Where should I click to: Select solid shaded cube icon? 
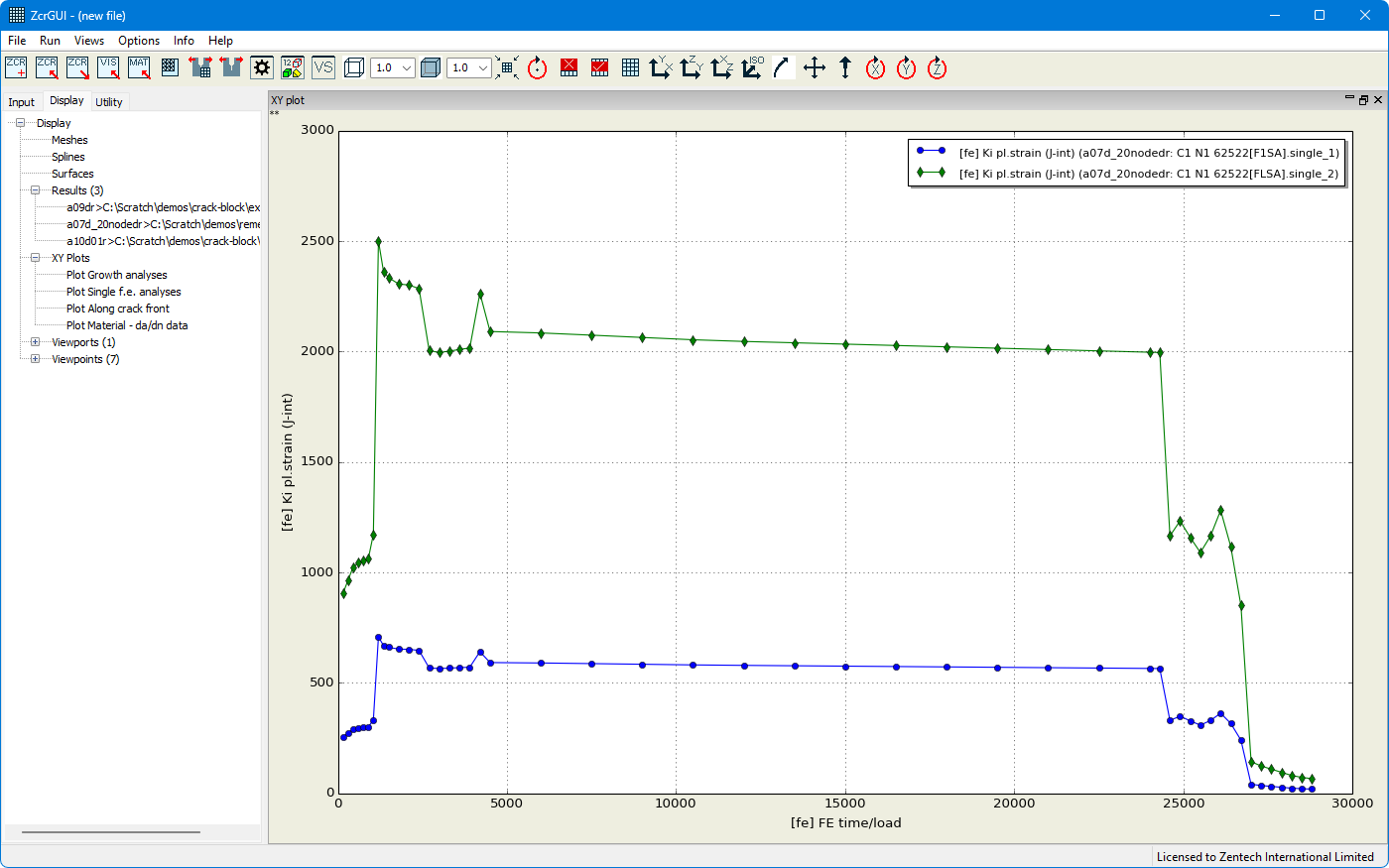(x=431, y=67)
